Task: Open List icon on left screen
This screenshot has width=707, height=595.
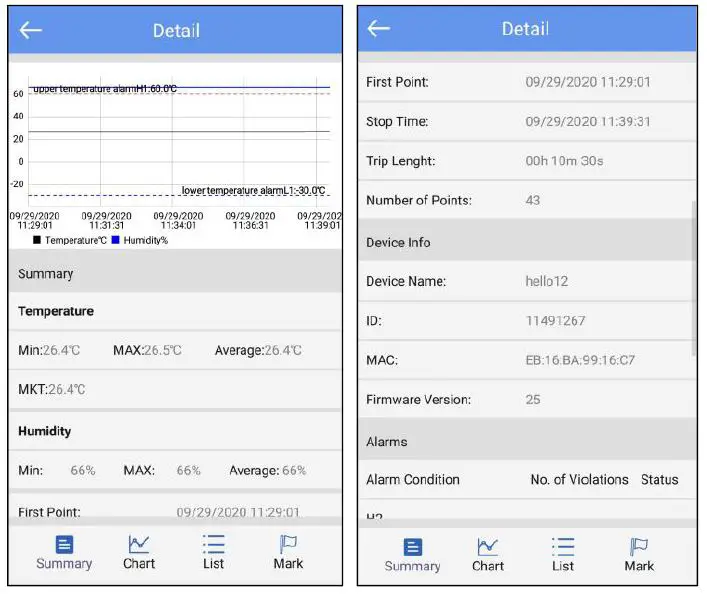Action: pos(214,544)
